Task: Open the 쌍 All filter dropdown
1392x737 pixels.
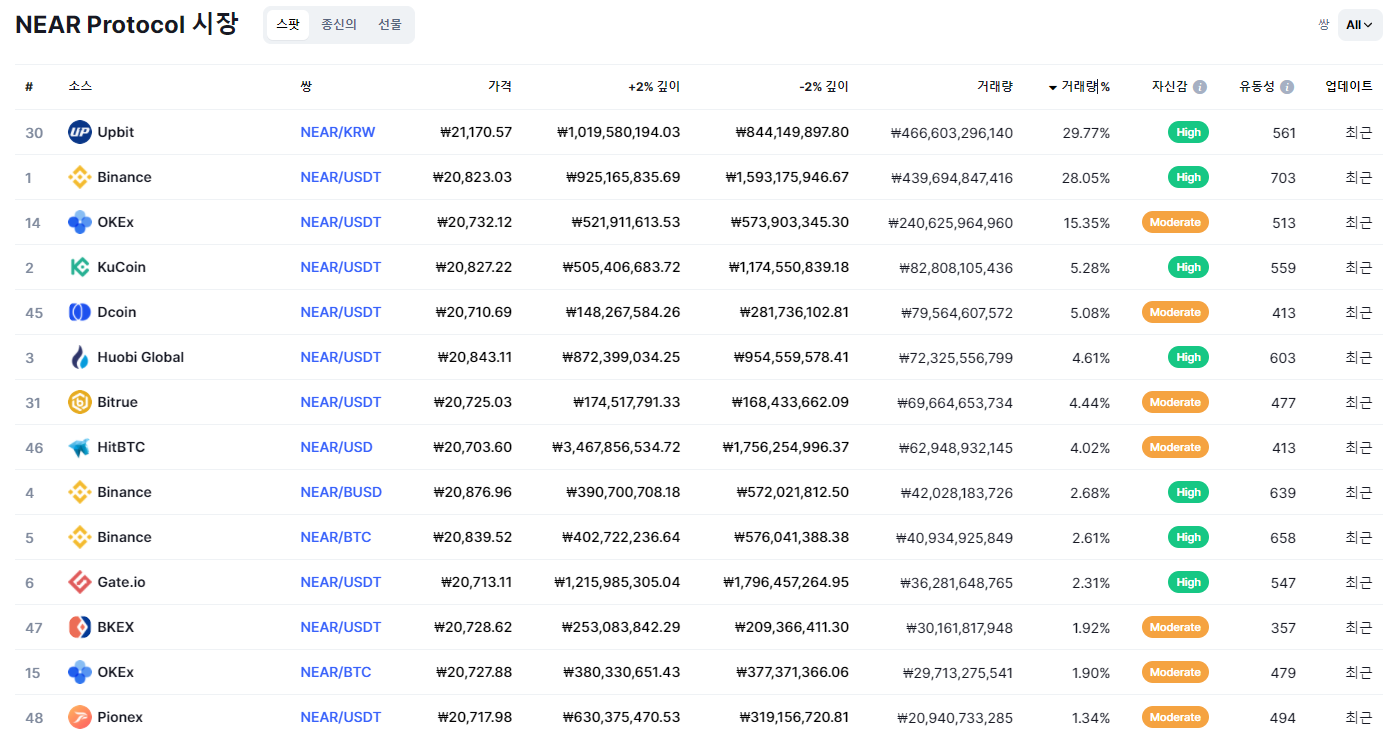Action: tap(1360, 25)
